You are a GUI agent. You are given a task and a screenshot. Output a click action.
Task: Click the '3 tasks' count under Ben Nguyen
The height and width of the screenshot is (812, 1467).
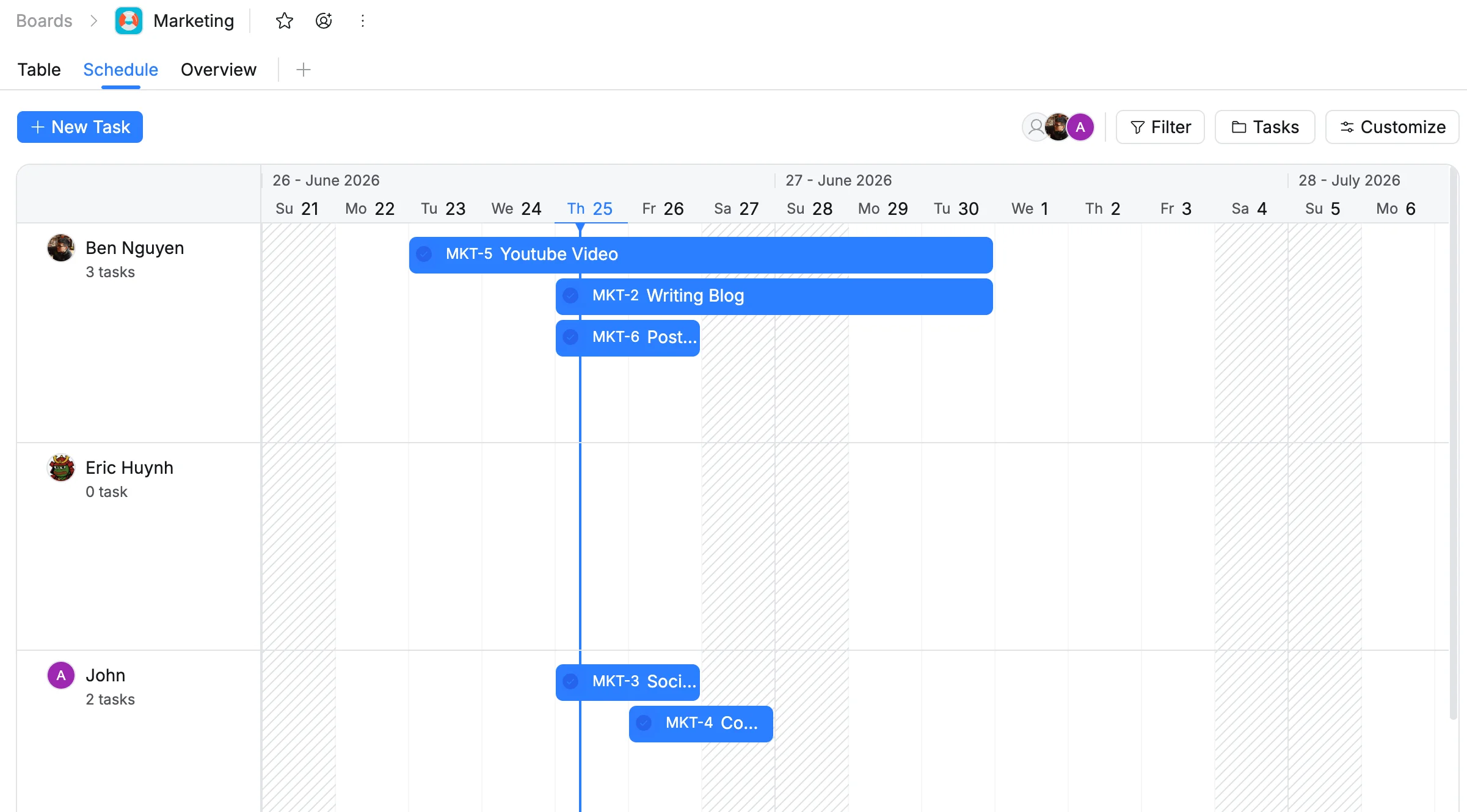point(111,272)
